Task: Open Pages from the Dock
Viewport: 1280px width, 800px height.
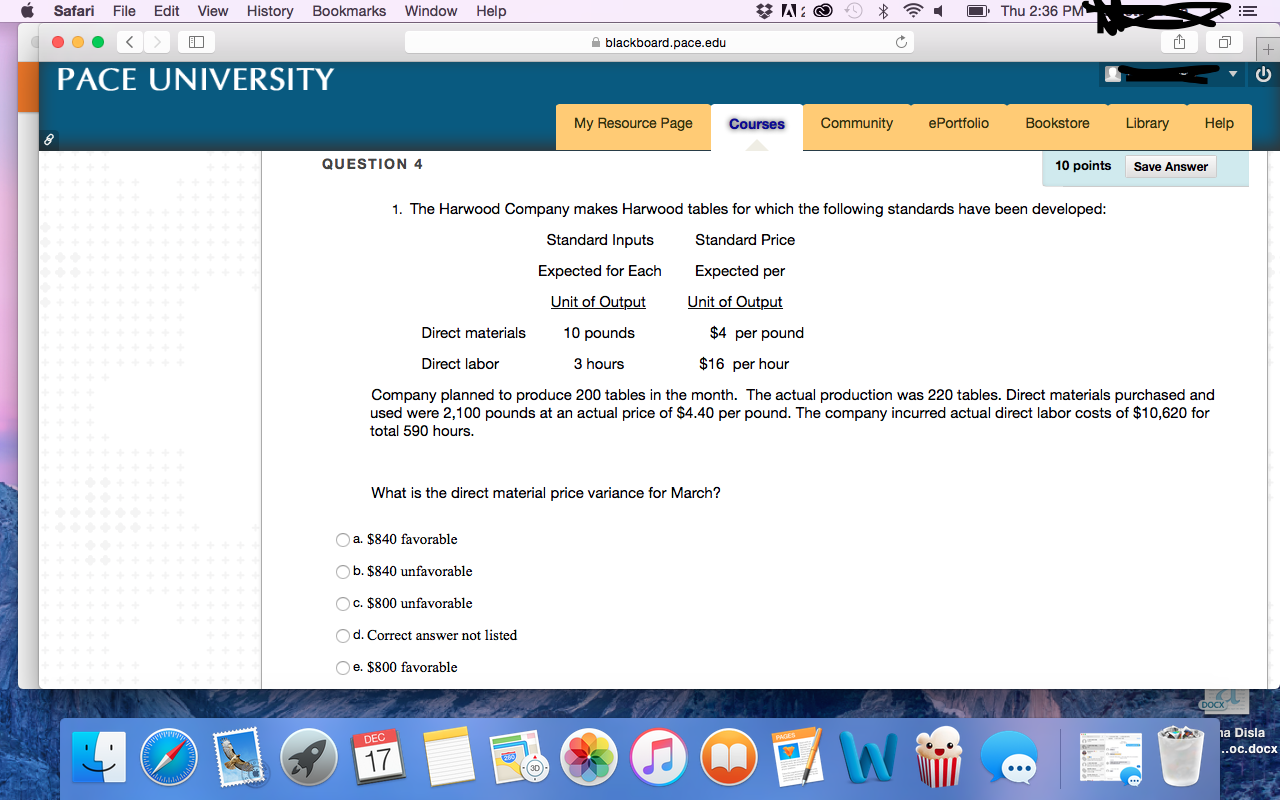Action: (799, 756)
